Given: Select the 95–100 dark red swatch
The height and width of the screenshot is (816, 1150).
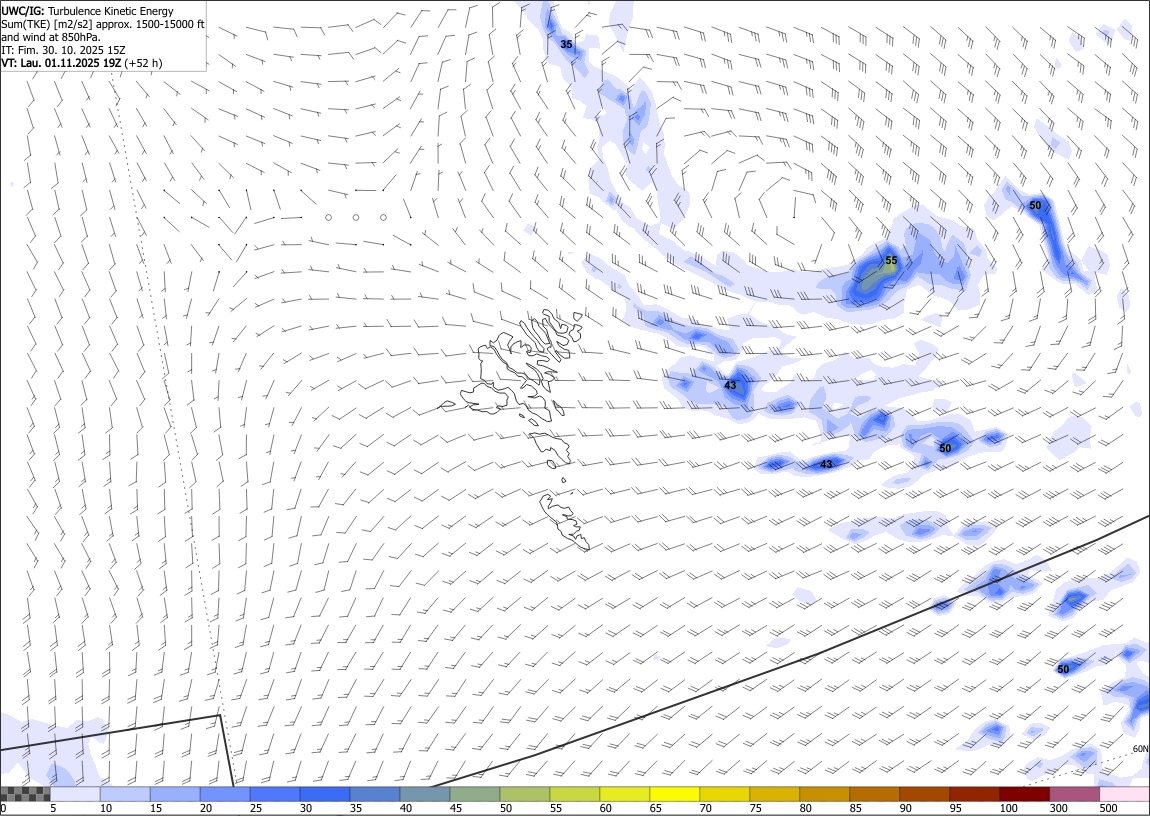Looking at the screenshot, I should pyautogui.click(x=974, y=794).
